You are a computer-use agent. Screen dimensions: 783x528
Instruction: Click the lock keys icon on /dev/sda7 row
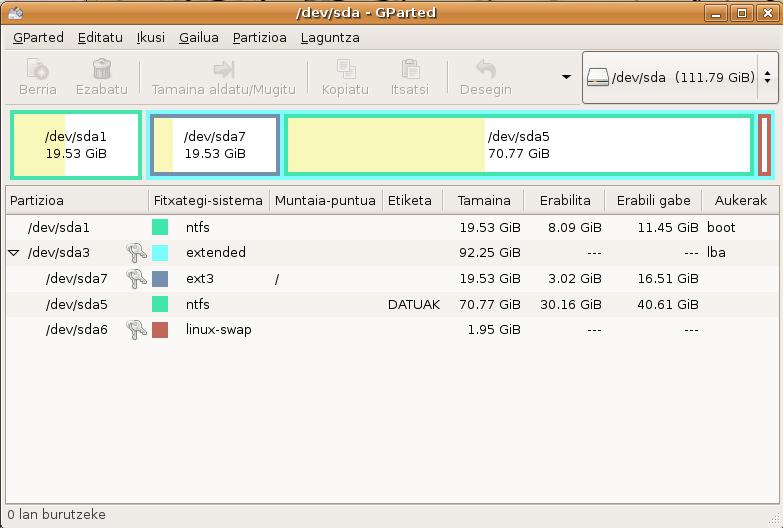click(136, 278)
